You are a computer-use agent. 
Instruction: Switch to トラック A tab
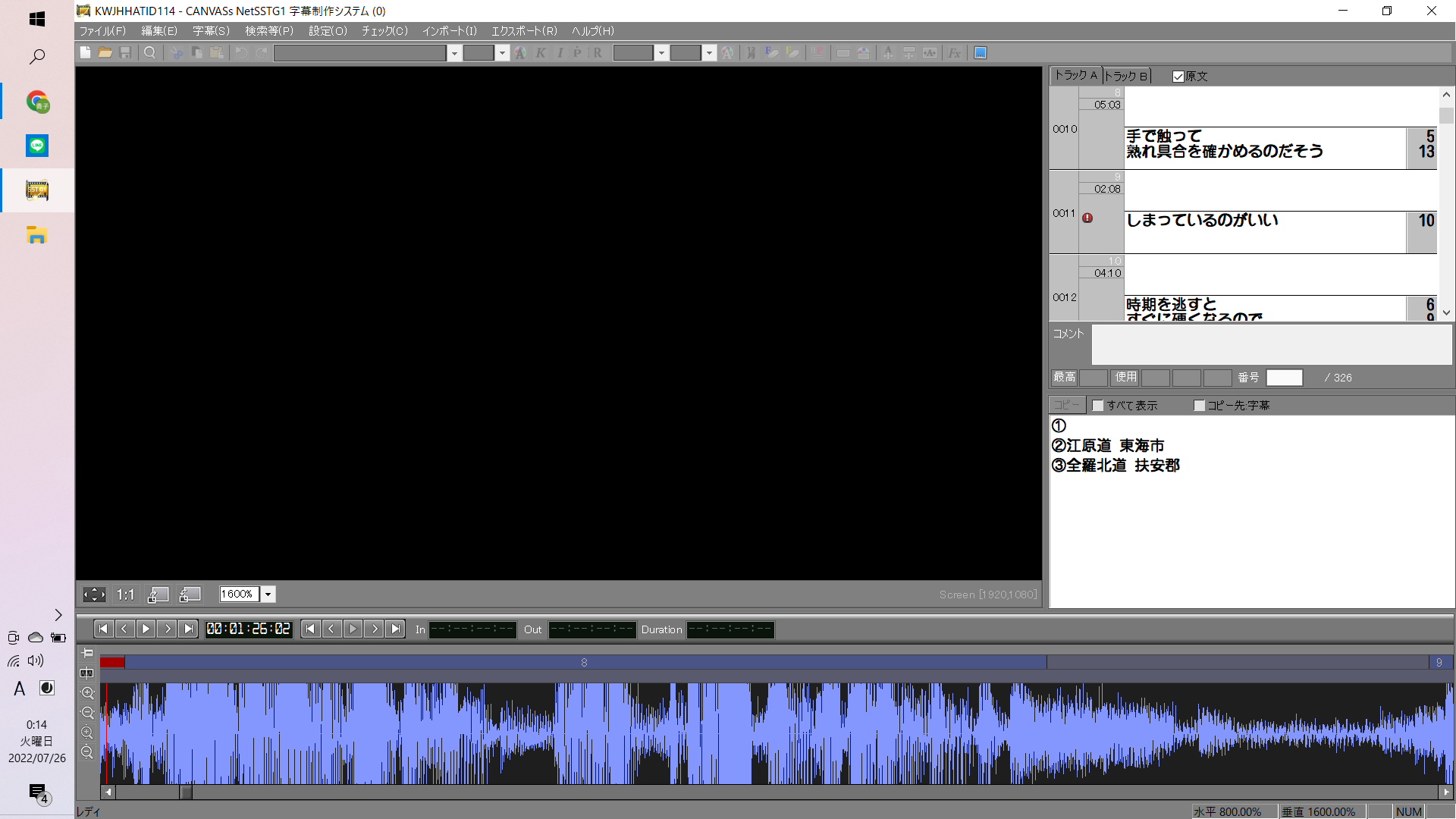pos(1076,75)
